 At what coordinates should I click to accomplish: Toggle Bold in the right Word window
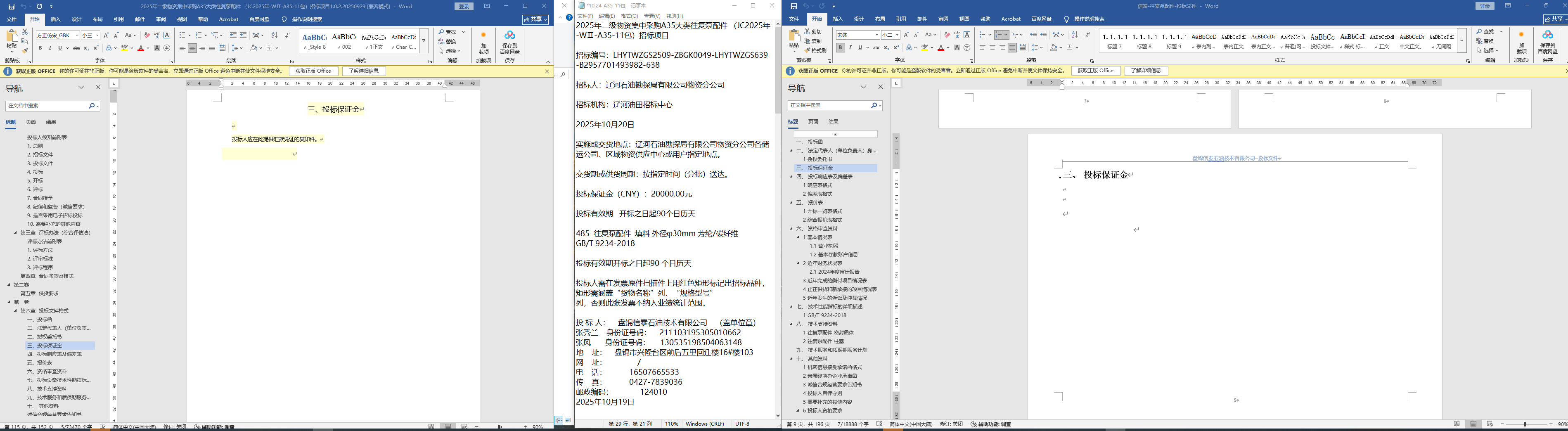coord(841,47)
